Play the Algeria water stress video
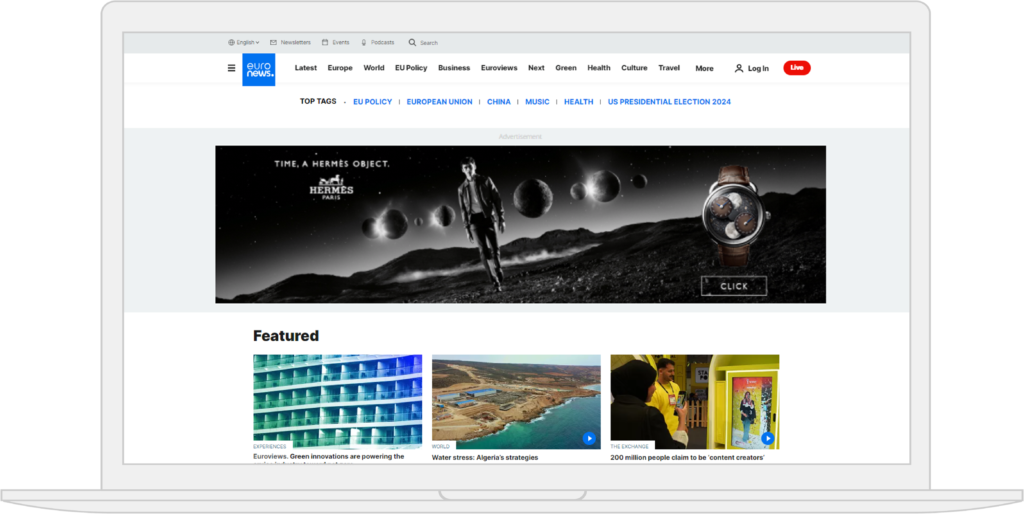 click(589, 438)
